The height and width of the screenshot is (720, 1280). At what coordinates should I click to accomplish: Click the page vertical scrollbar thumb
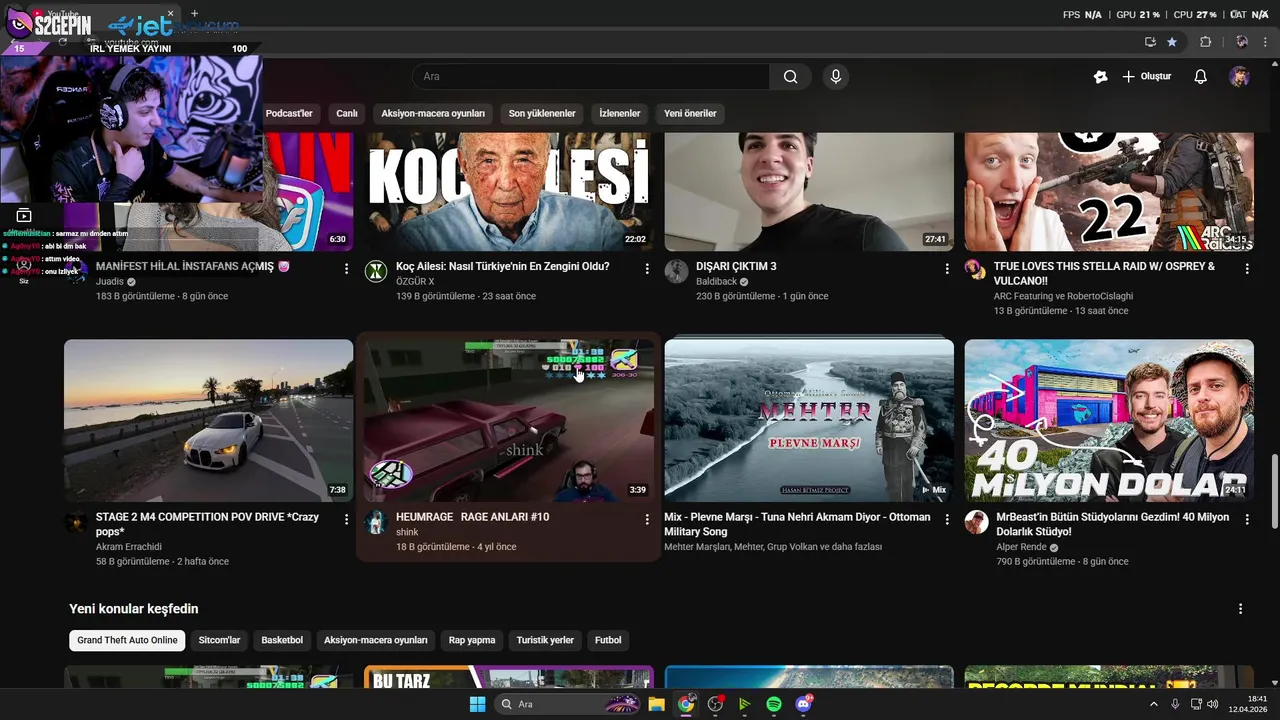(1274, 492)
